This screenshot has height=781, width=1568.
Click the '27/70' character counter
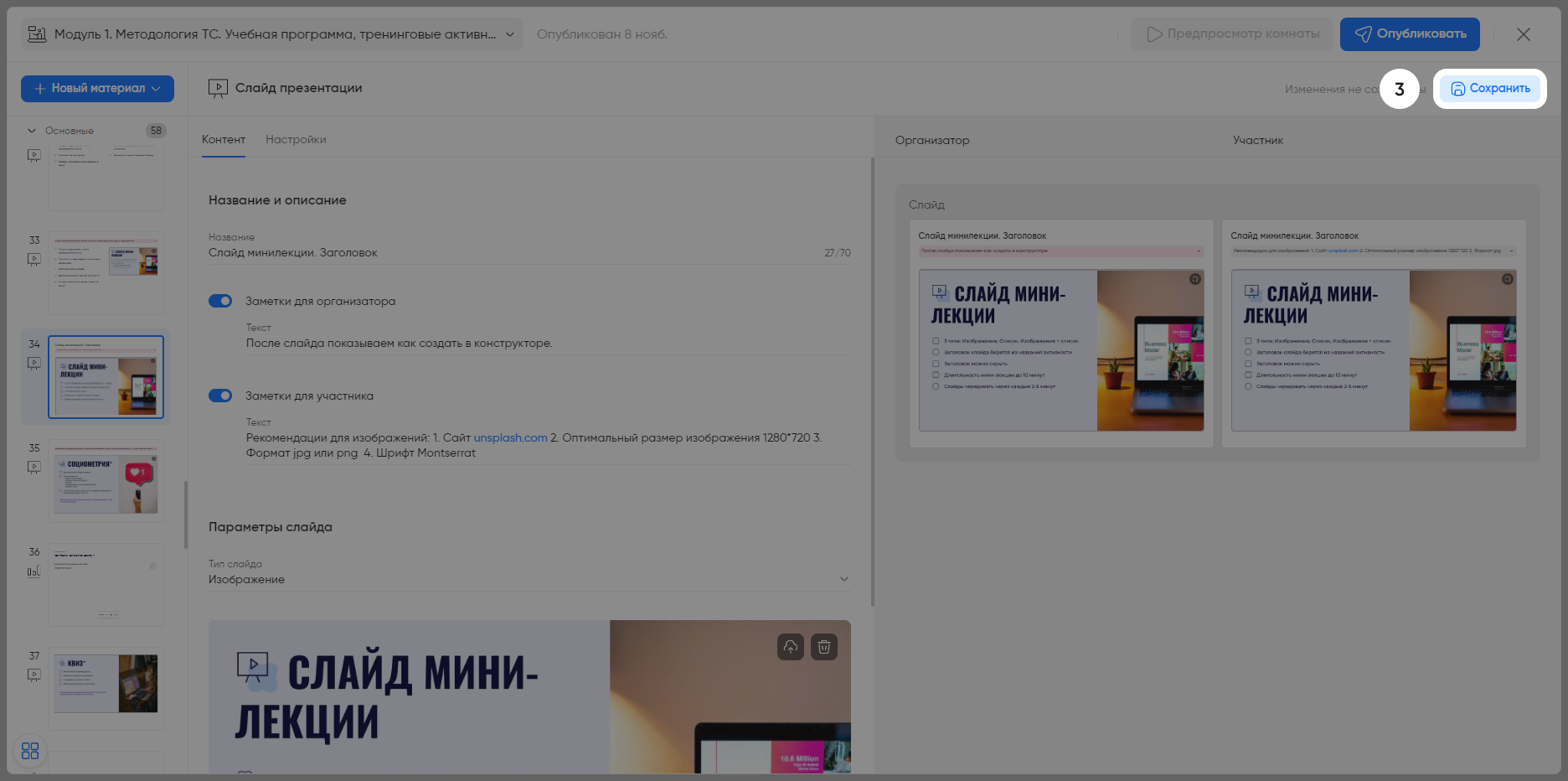point(838,253)
